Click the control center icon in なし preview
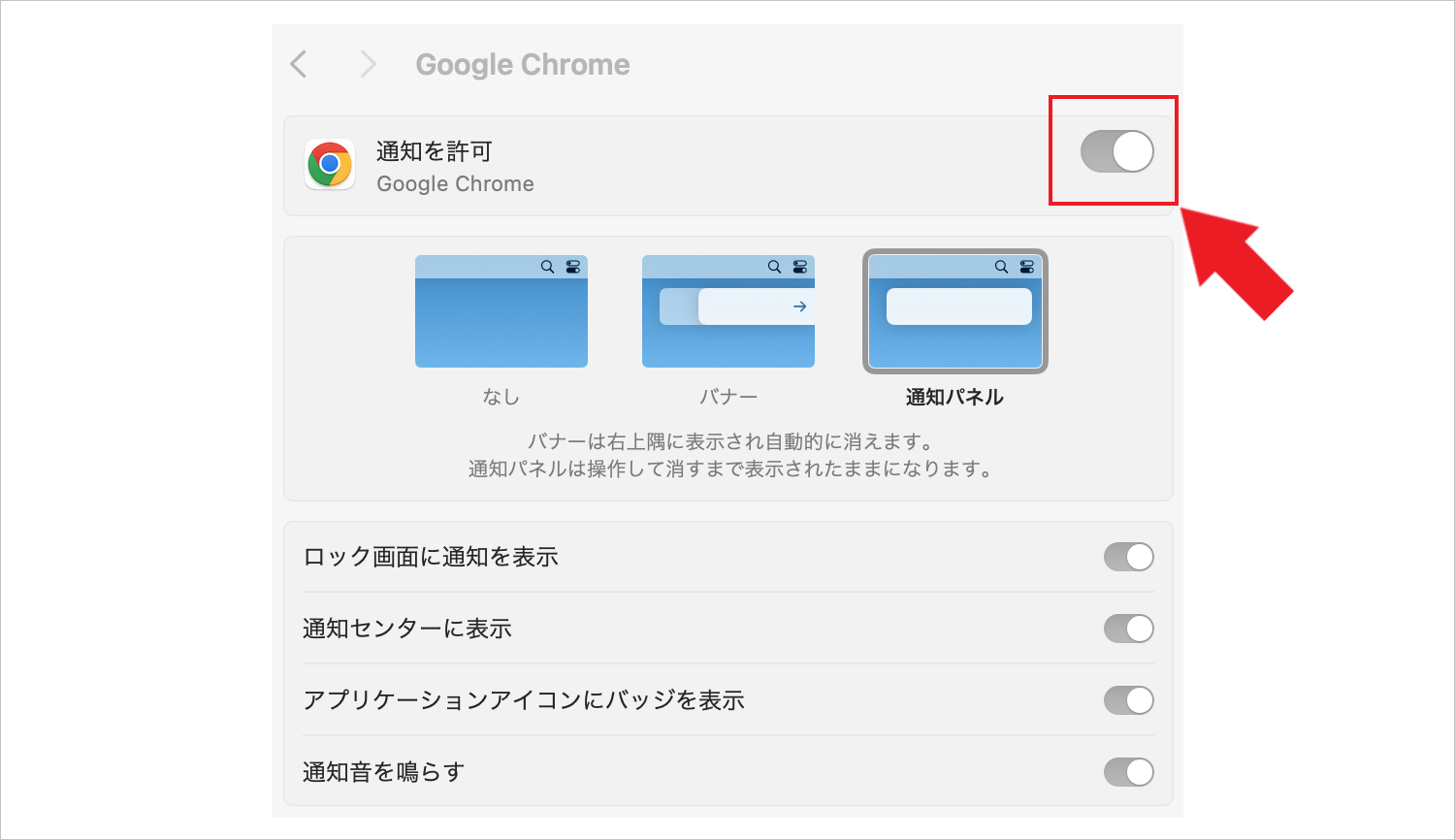1455x840 pixels. 573,267
